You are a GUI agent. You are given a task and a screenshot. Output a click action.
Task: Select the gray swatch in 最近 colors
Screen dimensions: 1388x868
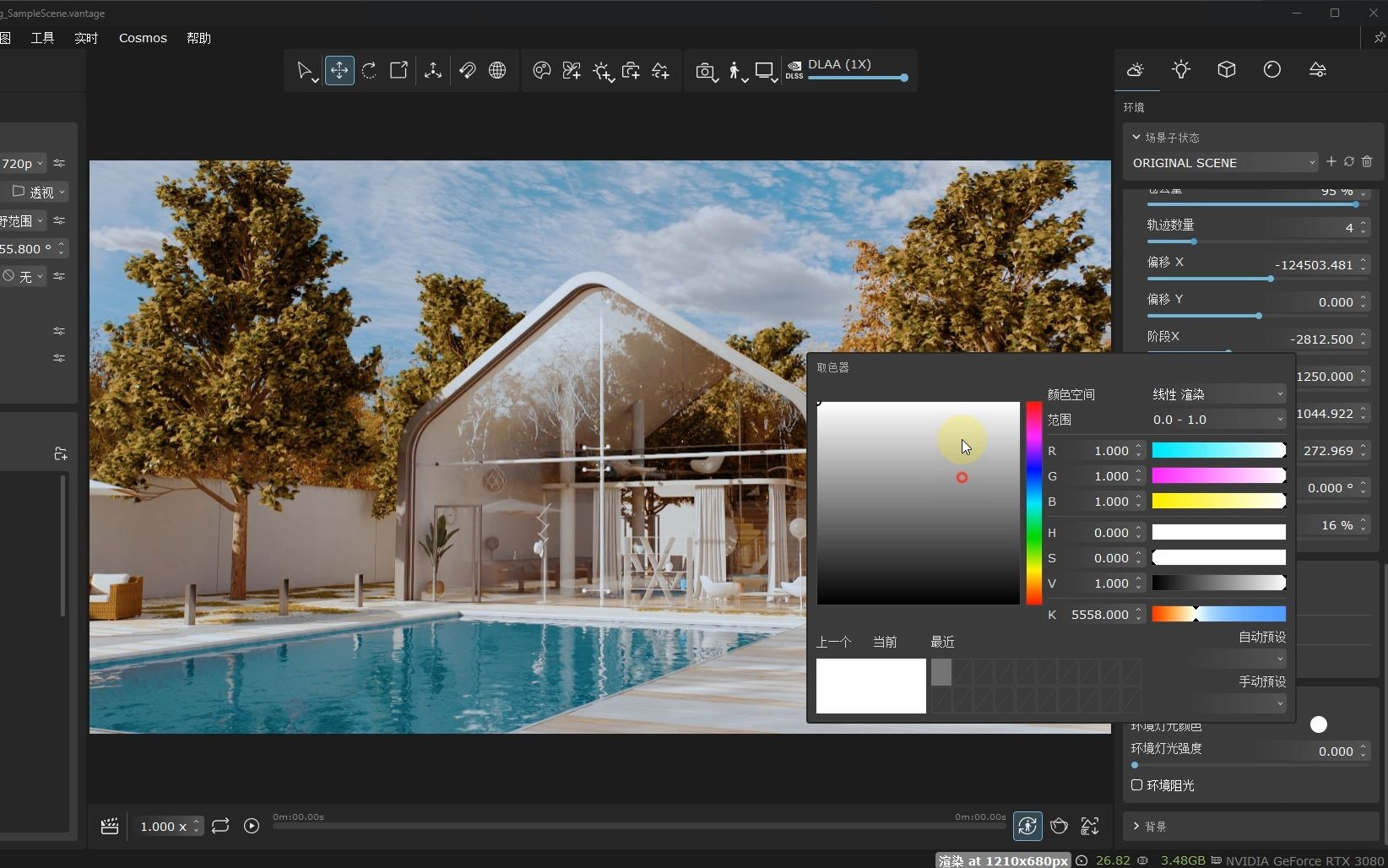pyautogui.click(x=941, y=672)
